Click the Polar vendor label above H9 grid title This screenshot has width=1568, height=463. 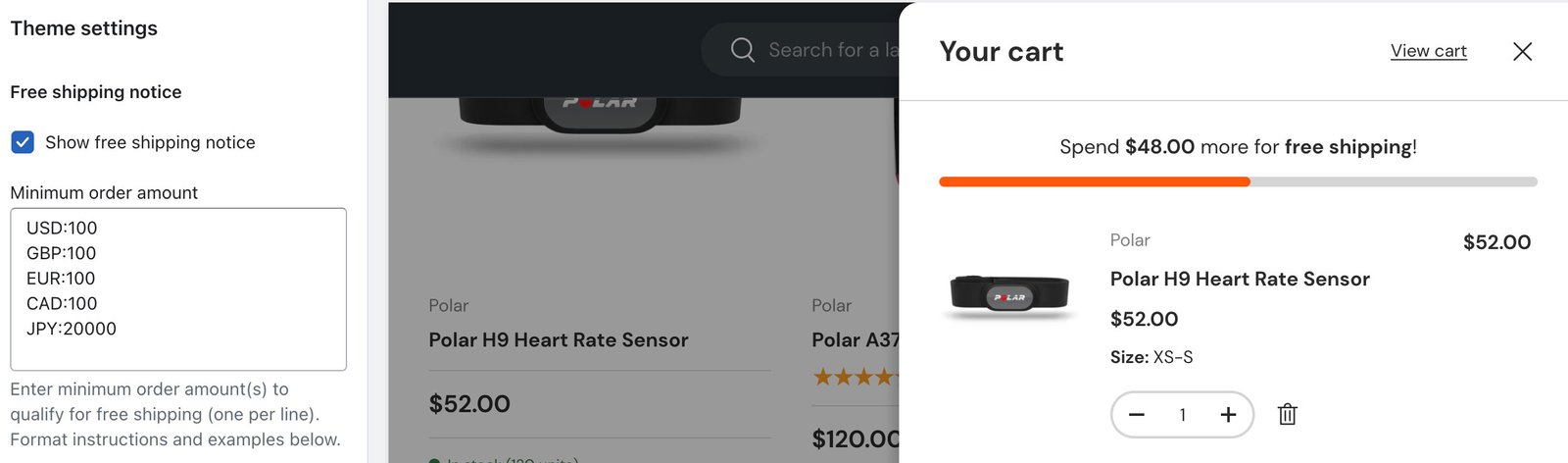pos(449,306)
